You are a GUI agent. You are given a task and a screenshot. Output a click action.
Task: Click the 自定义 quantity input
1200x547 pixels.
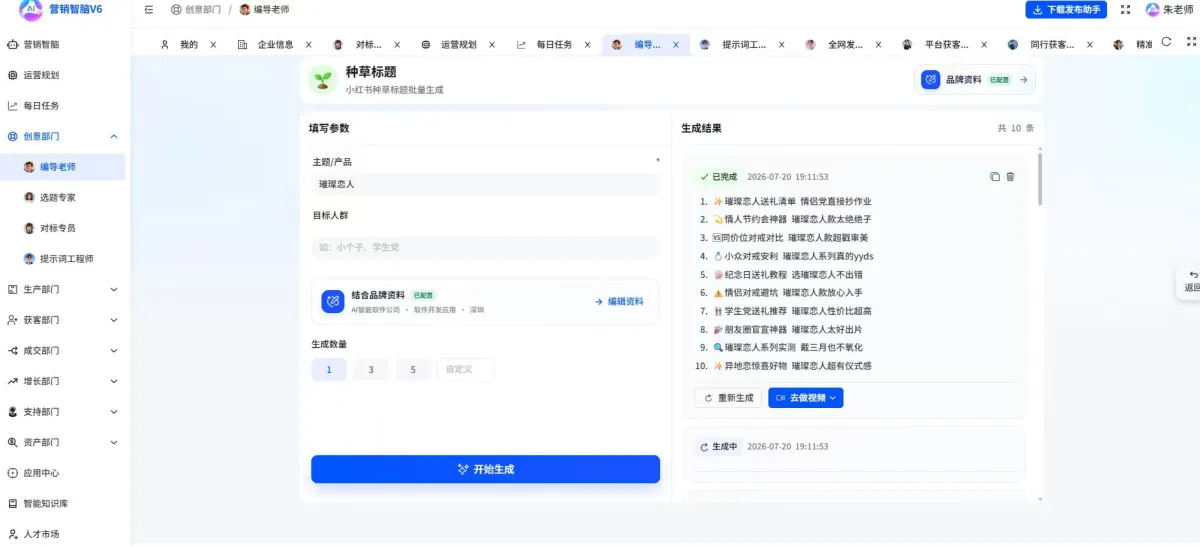pyautogui.click(x=465, y=370)
